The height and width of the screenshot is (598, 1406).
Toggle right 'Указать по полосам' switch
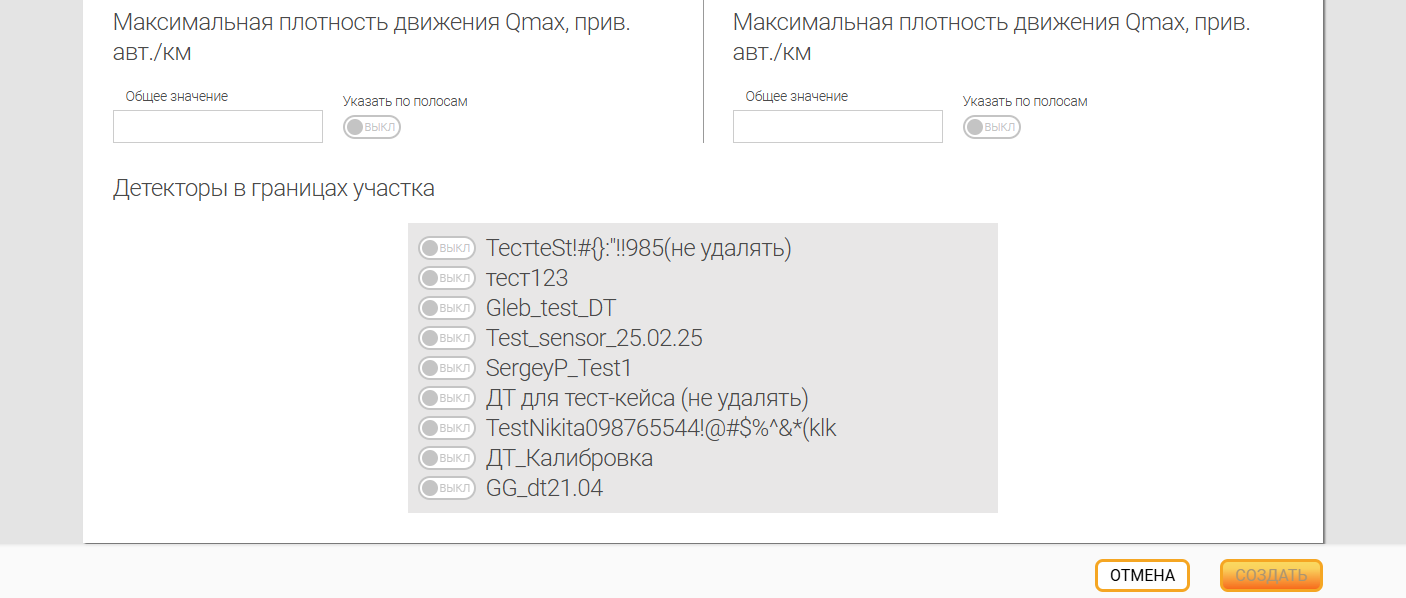(x=991, y=127)
